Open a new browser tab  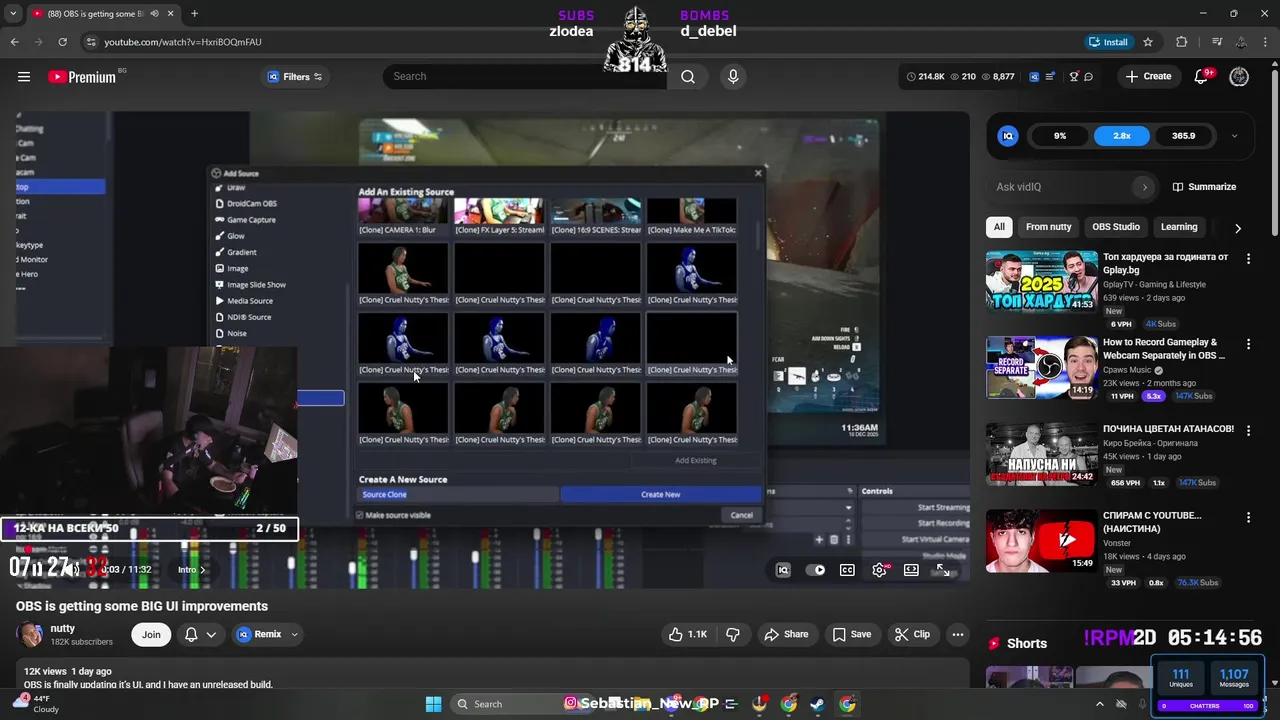click(x=194, y=14)
